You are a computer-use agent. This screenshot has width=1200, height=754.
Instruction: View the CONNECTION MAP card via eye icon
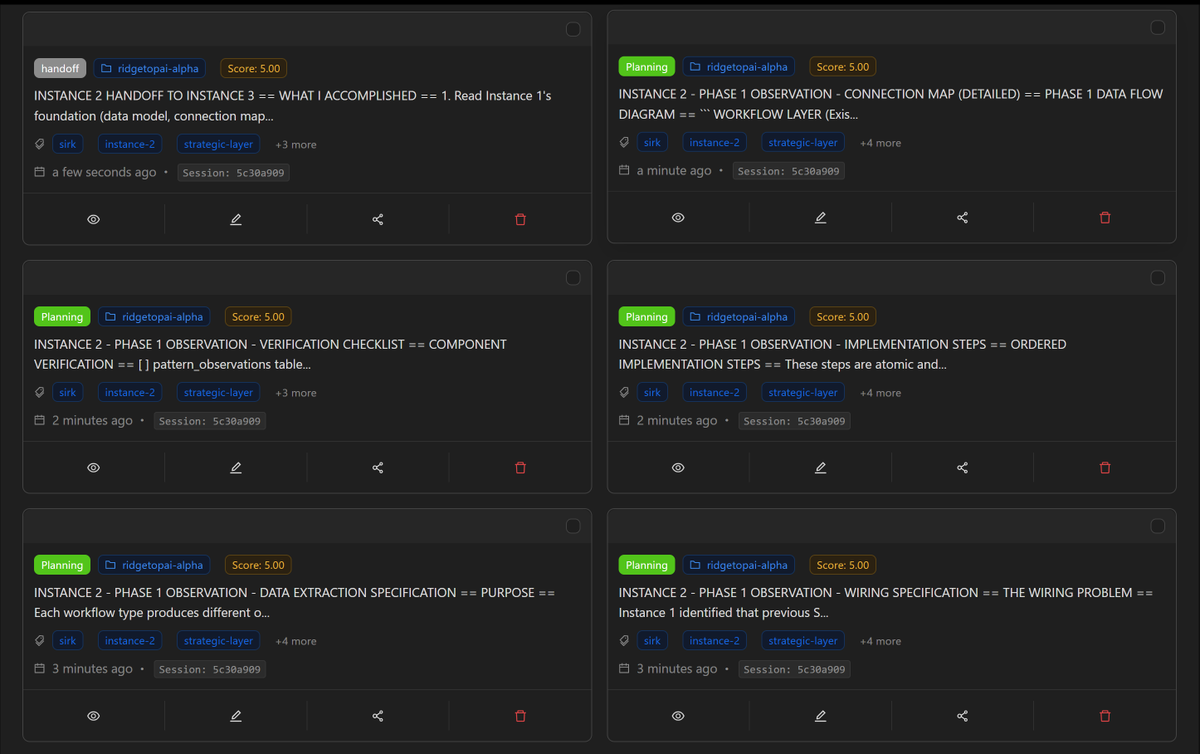click(x=678, y=217)
